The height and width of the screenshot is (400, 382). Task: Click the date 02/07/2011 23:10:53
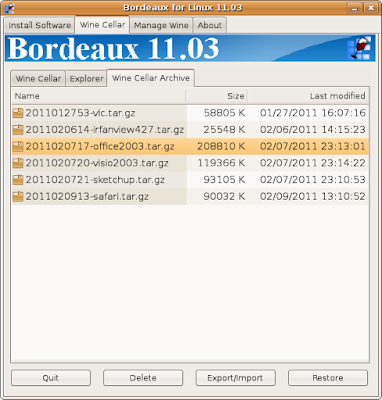click(313, 180)
